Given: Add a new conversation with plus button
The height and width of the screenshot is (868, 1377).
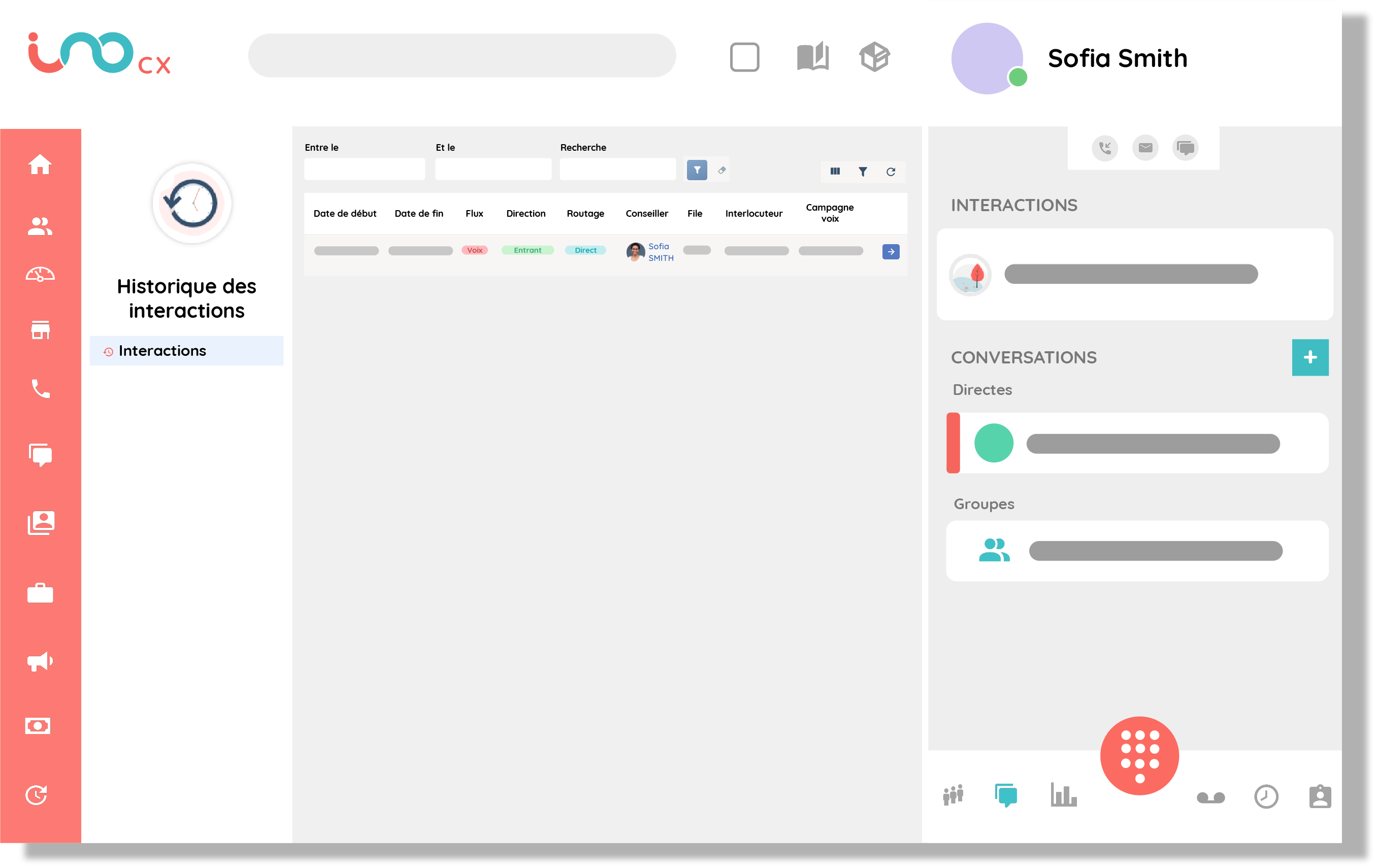Looking at the screenshot, I should (1309, 357).
